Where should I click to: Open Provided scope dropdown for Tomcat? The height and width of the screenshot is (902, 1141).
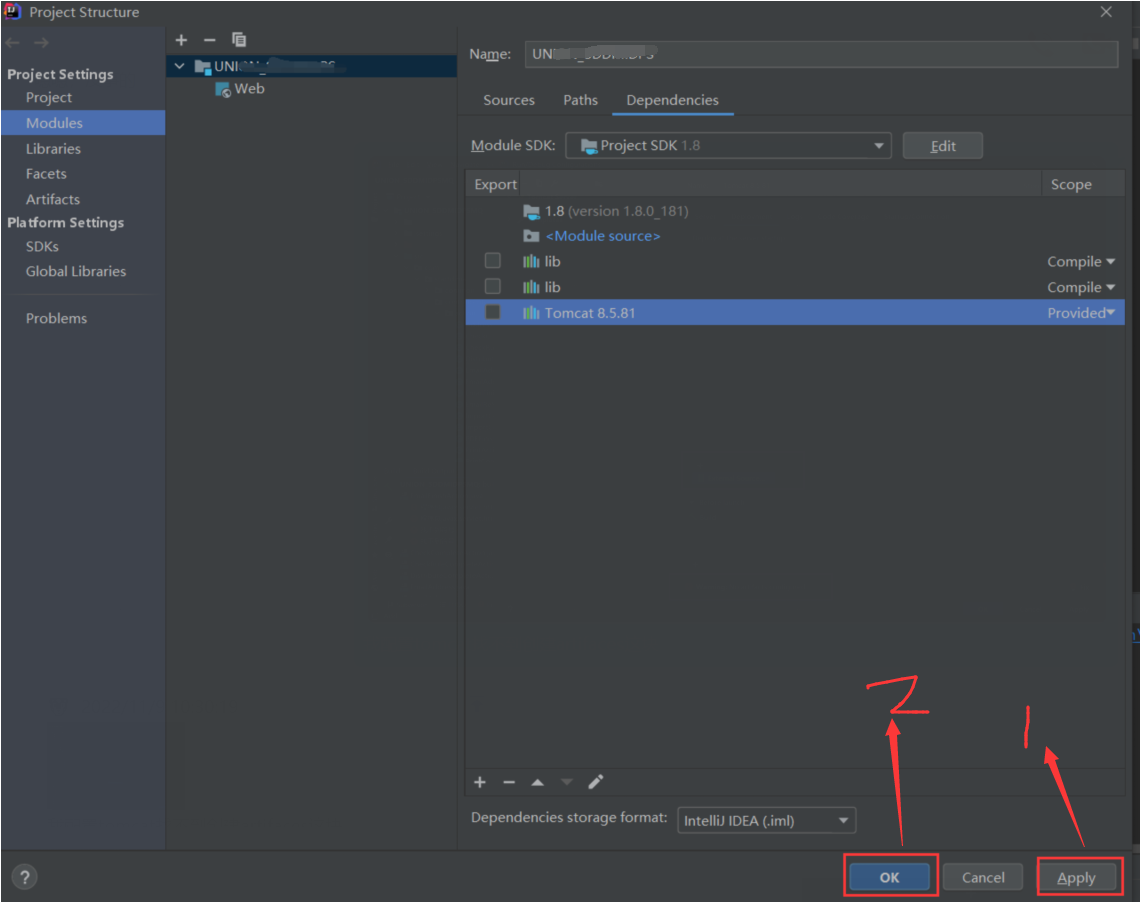point(1081,313)
